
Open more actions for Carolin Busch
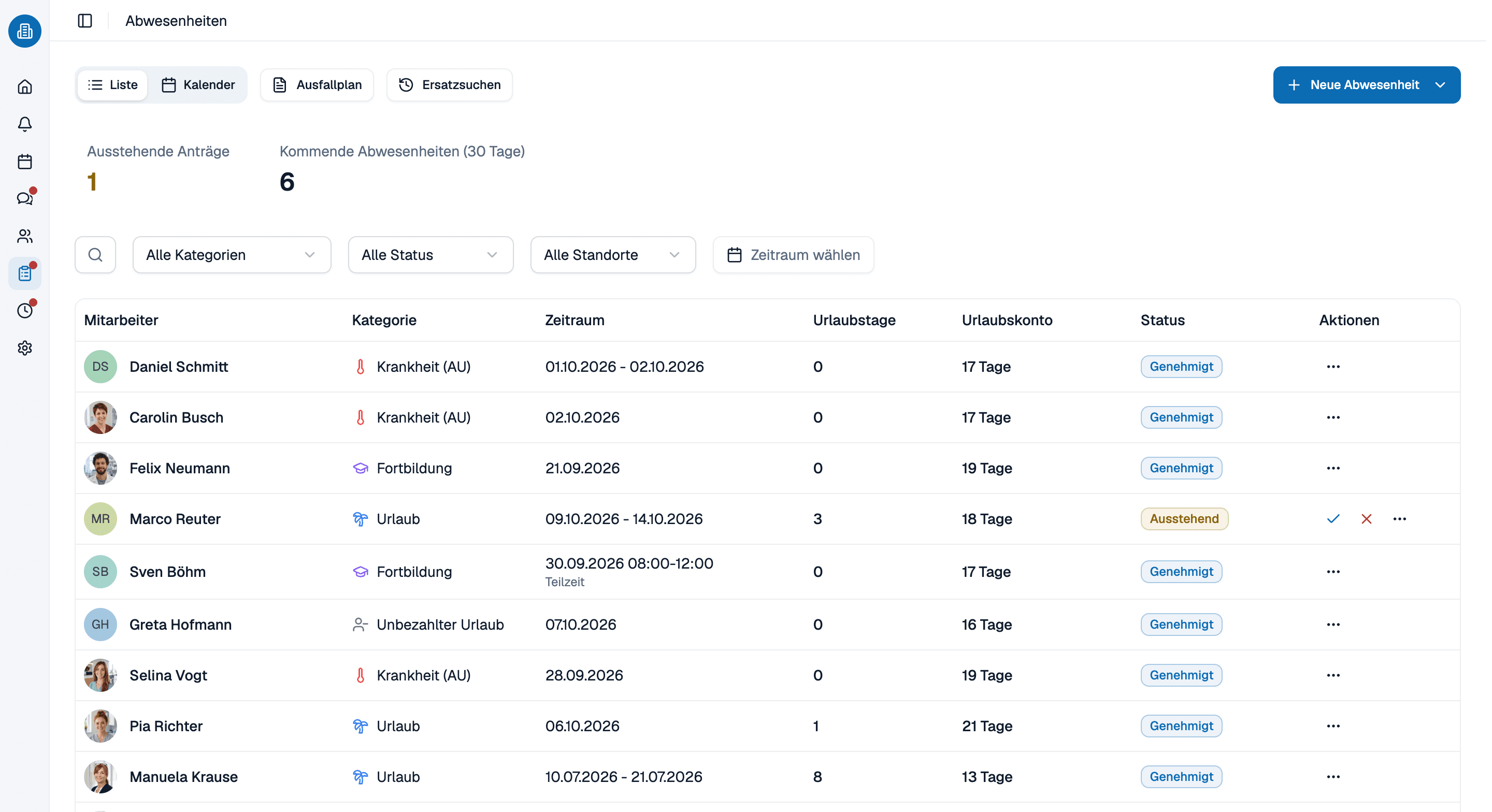(x=1333, y=417)
